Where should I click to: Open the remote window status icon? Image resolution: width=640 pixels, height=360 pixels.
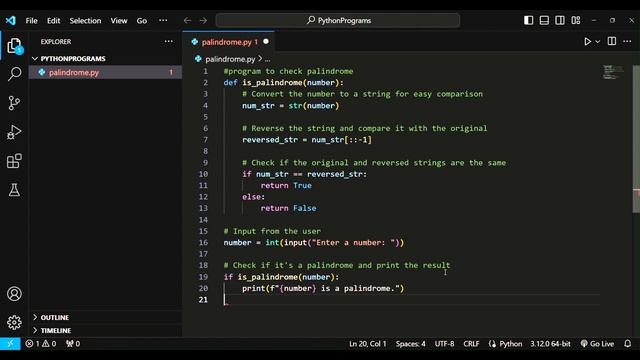pos(10,344)
